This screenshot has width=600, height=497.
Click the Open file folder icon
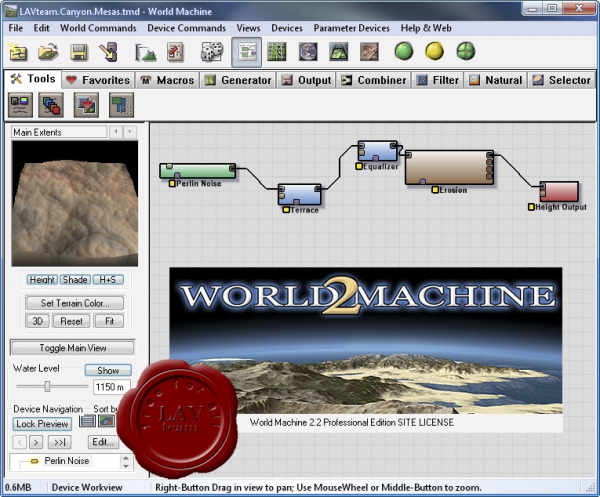(x=48, y=52)
